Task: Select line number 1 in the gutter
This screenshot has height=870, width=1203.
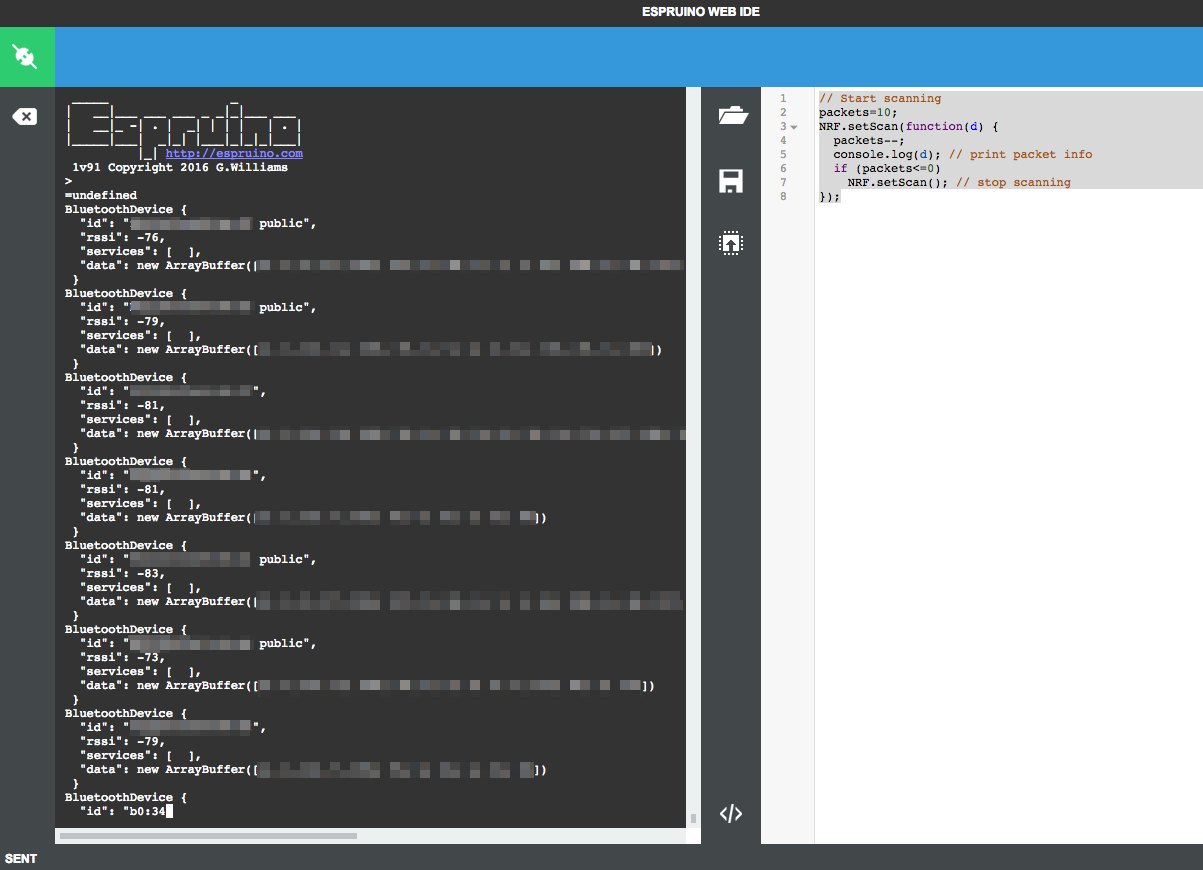Action: (783, 98)
